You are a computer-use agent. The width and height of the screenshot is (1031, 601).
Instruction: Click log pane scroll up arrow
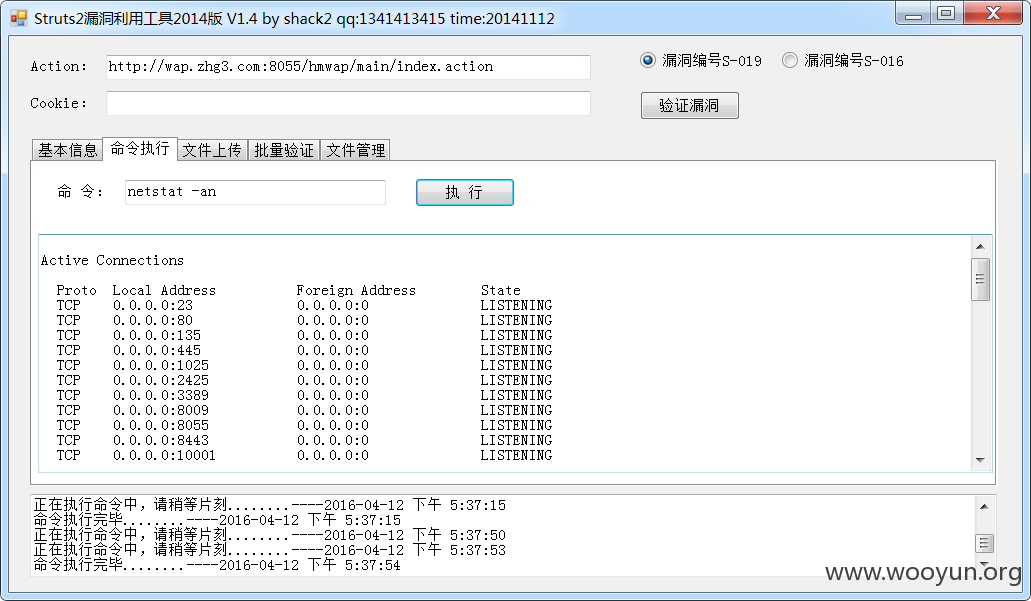984,506
